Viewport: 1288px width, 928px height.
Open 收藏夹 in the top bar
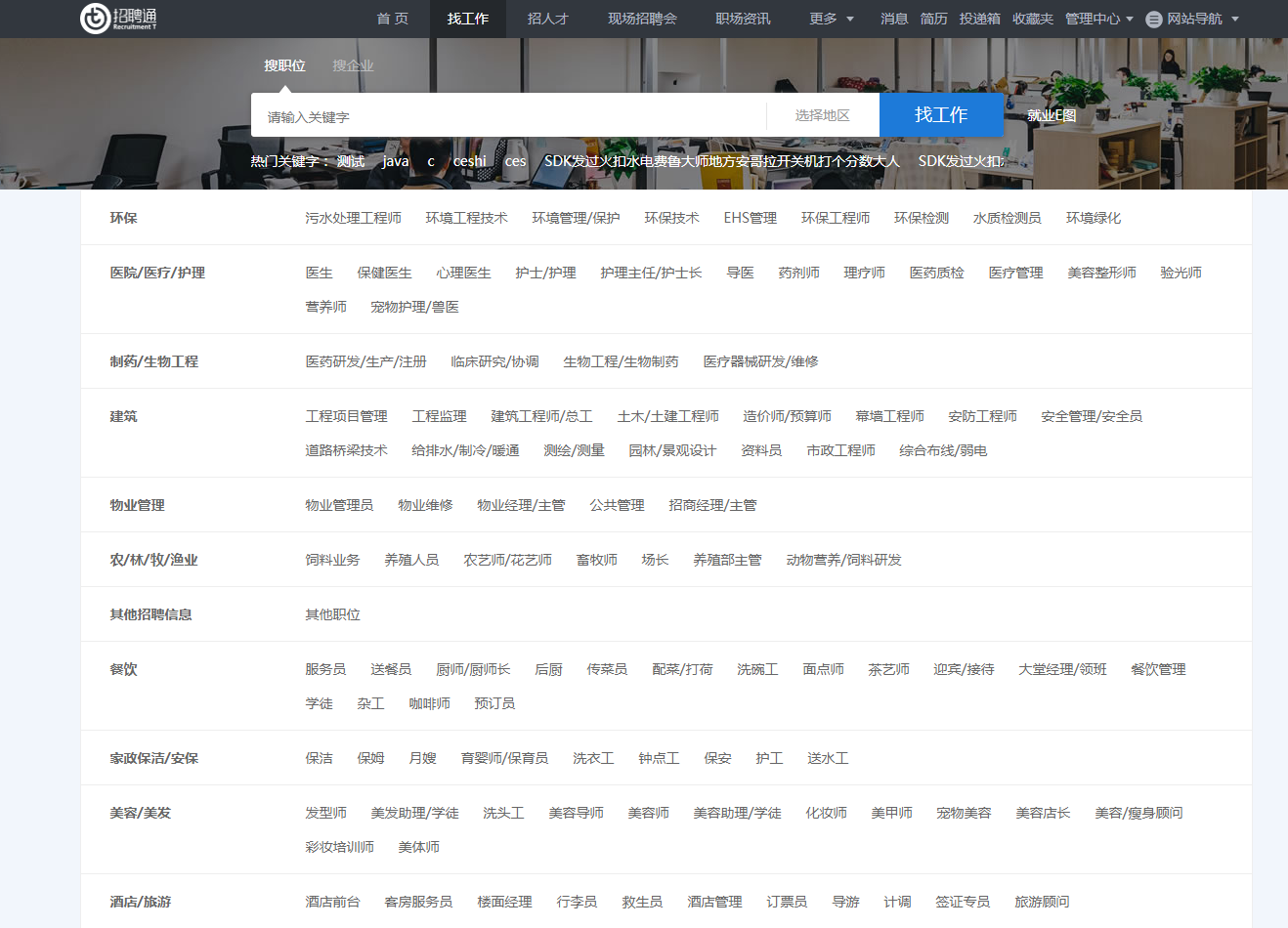tap(1032, 19)
